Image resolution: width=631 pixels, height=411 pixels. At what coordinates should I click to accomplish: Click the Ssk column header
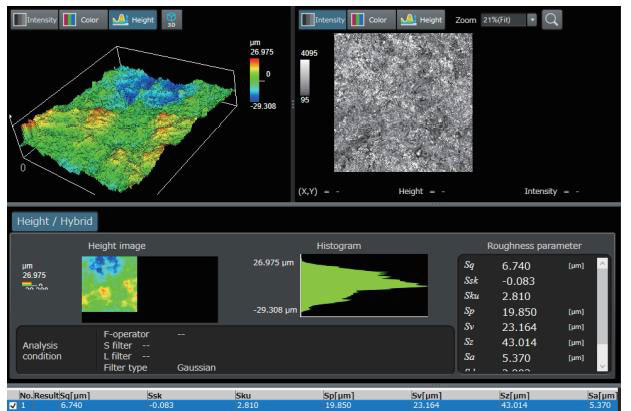coord(155,395)
